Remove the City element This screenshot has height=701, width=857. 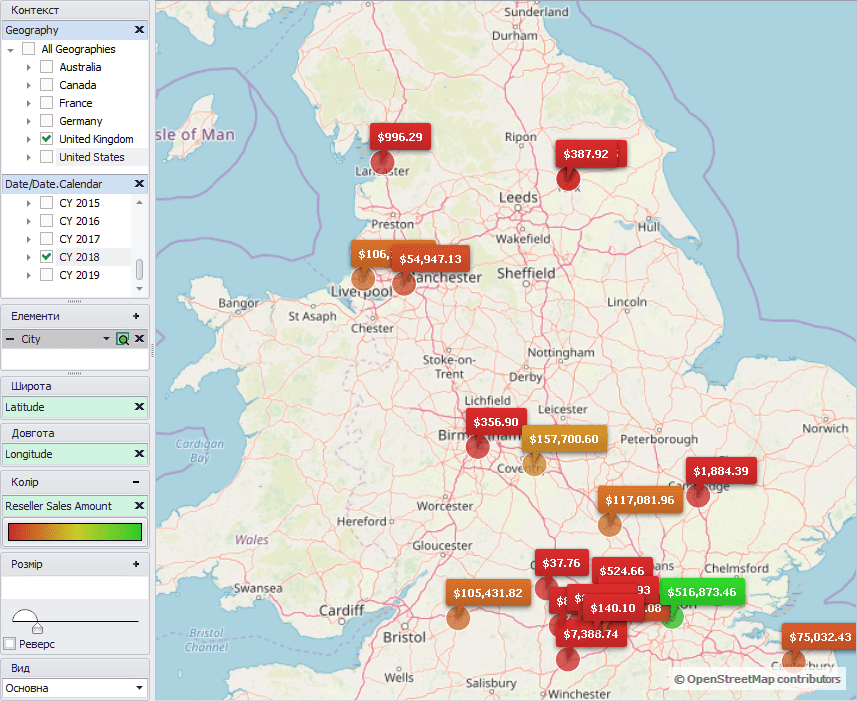pos(139,339)
